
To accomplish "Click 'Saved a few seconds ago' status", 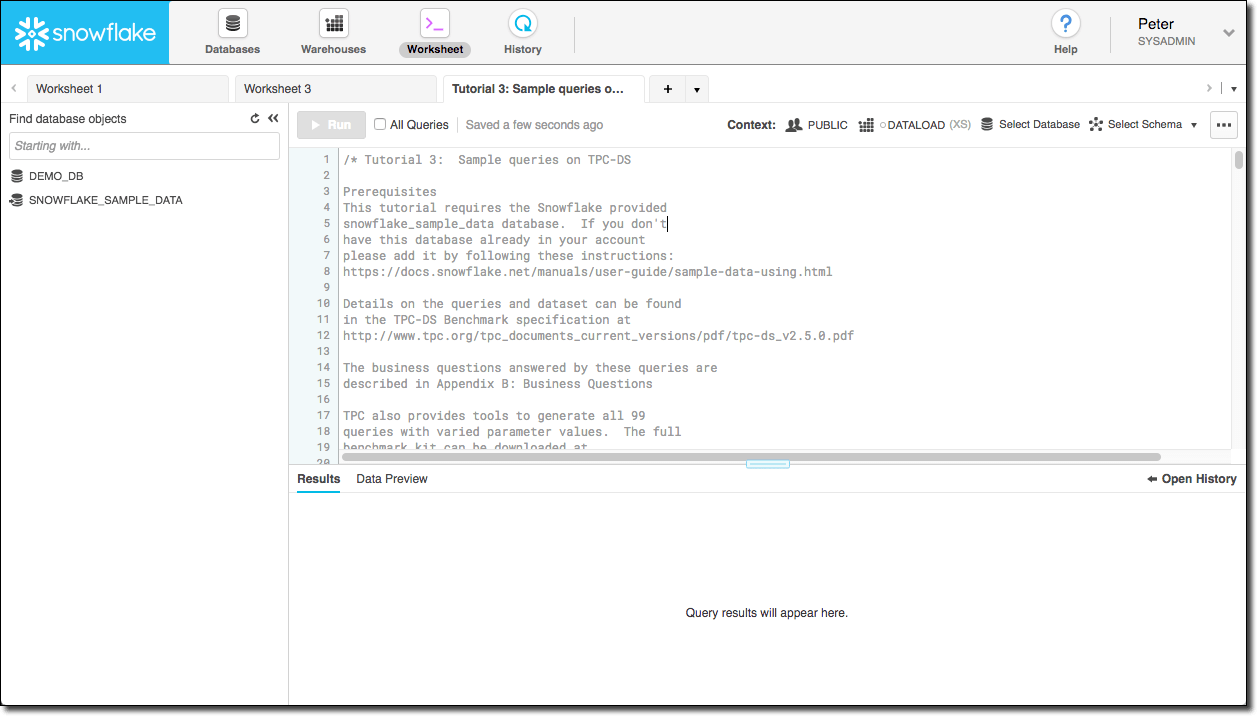I will coord(534,125).
